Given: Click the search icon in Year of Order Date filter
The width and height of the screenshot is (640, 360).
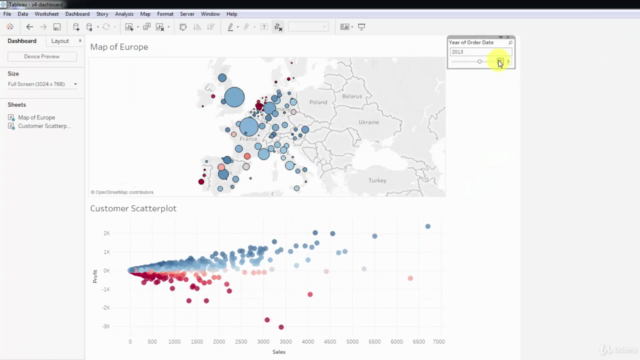Looking at the screenshot, I should (510, 42).
